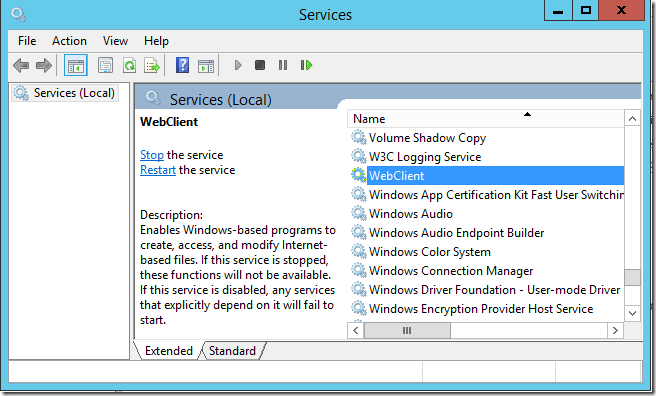The height and width of the screenshot is (396, 656).
Task: Click the vertical scrollbar down arrow
Action: [x=632, y=313]
